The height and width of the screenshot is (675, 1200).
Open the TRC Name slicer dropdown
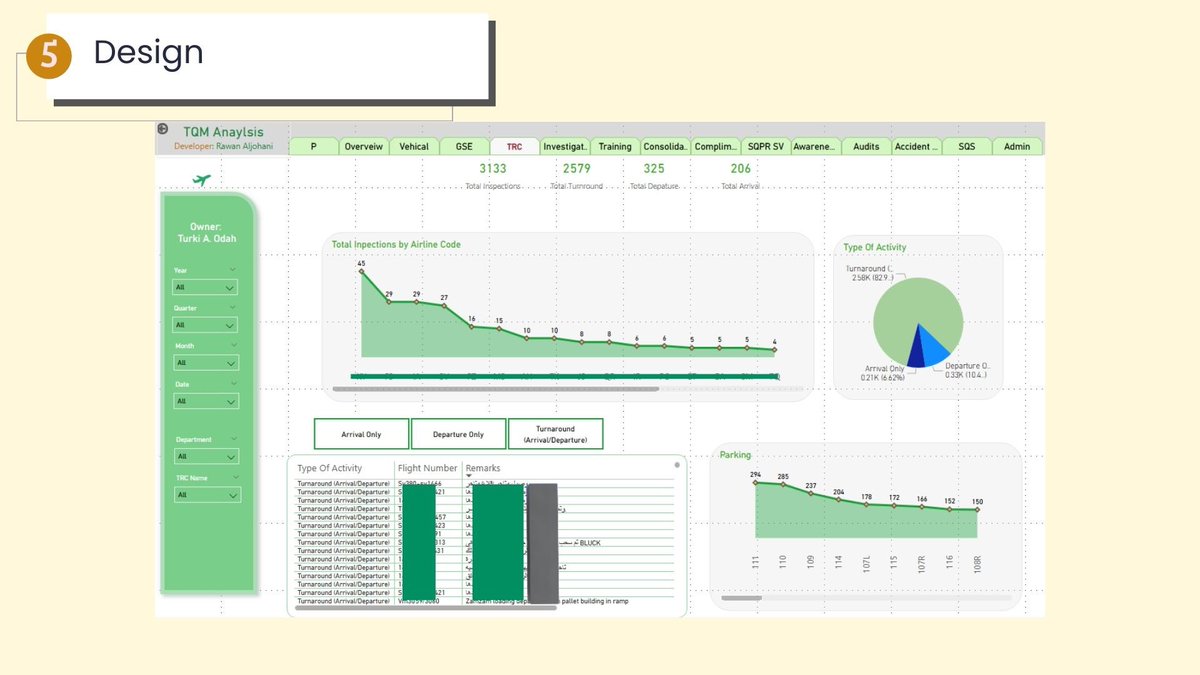pos(206,494)
